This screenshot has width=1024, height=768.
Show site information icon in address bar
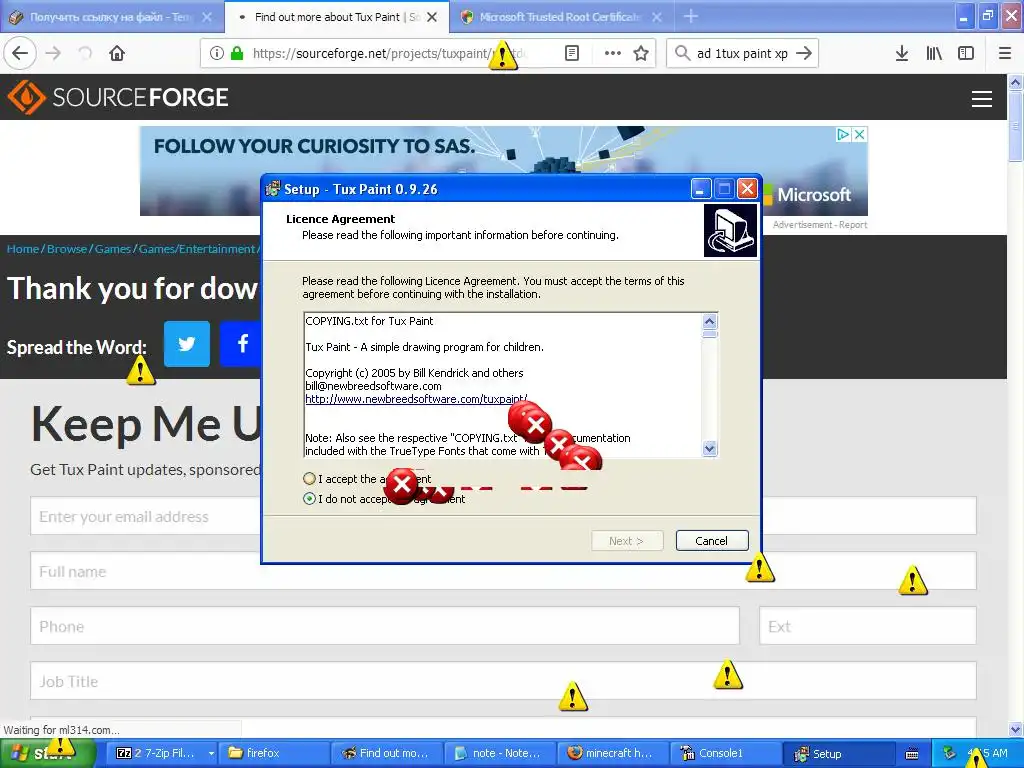pyautogui.click(x=217, y=53)
